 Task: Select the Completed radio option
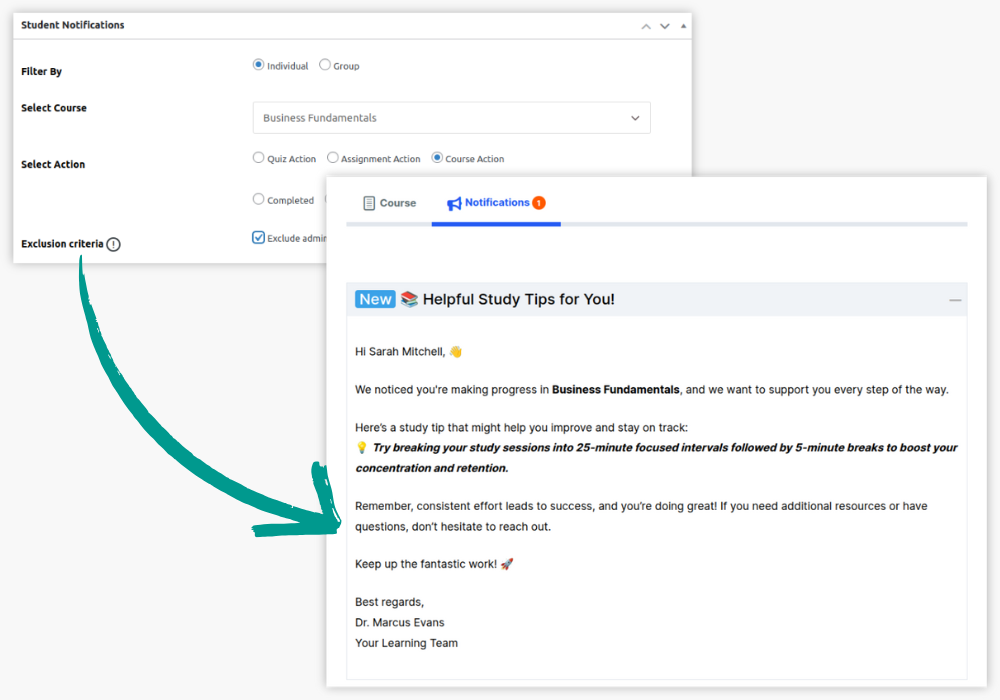(259, 199)
